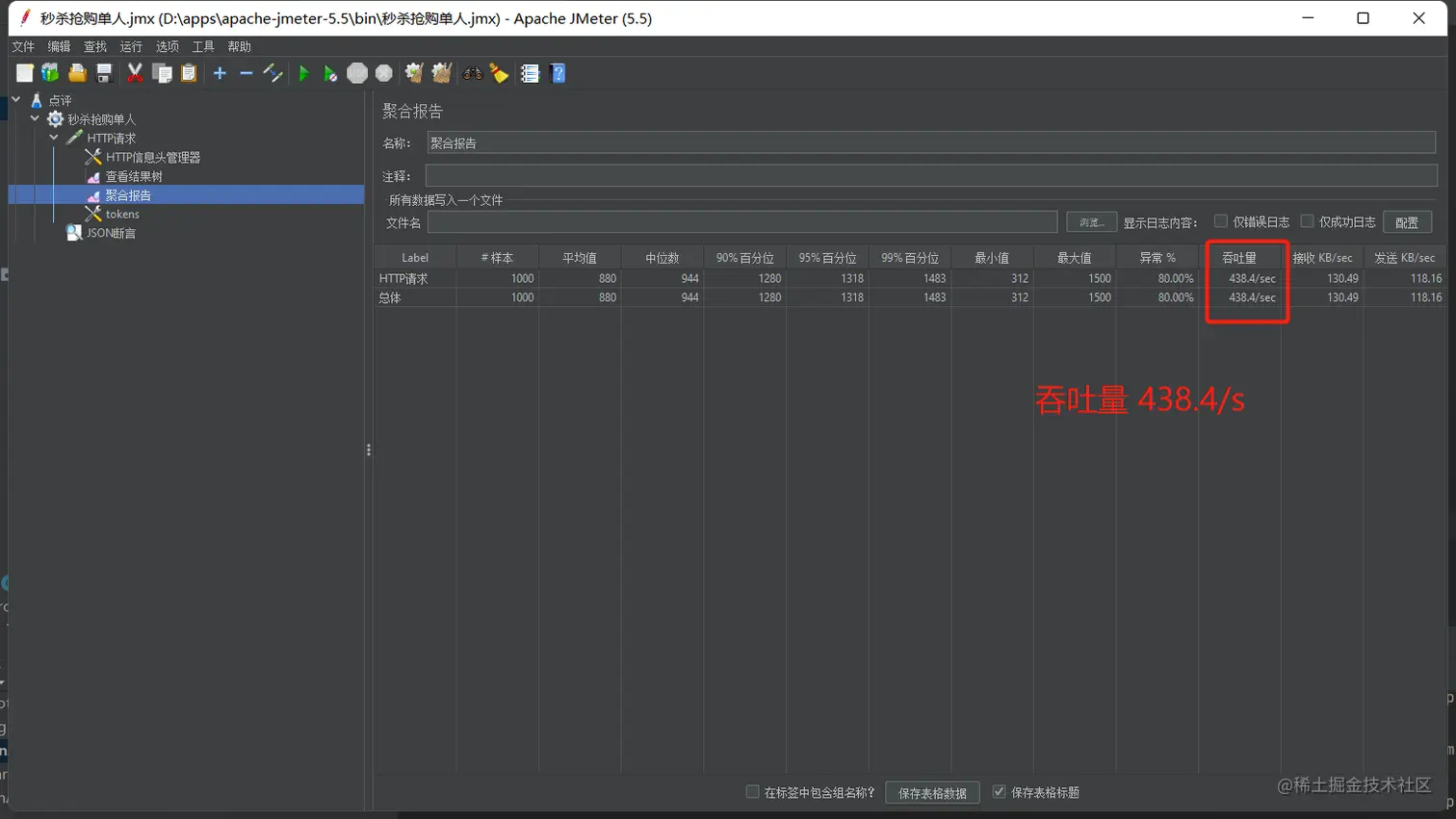The width and height of the screenshot is (1456, 819).
Task: Click 保存表格数据 button
Action: (932, 793)
